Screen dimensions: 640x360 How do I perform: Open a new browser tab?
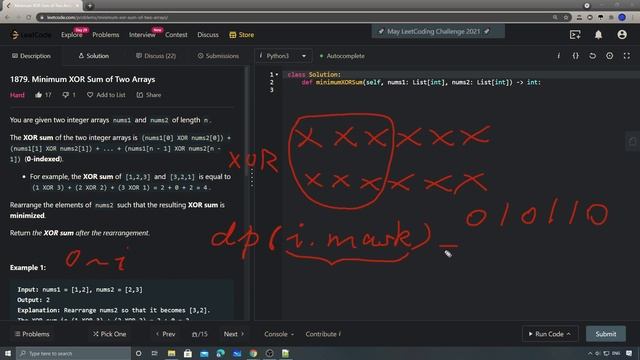point(90,6)
